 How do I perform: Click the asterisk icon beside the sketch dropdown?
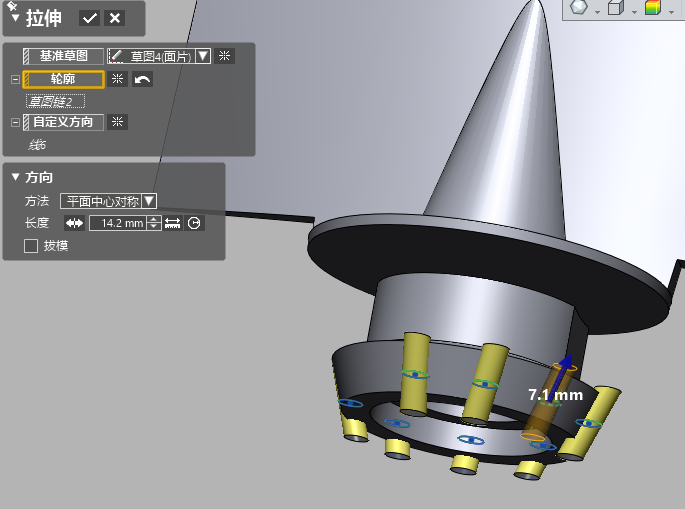click(x=224, y=56)
